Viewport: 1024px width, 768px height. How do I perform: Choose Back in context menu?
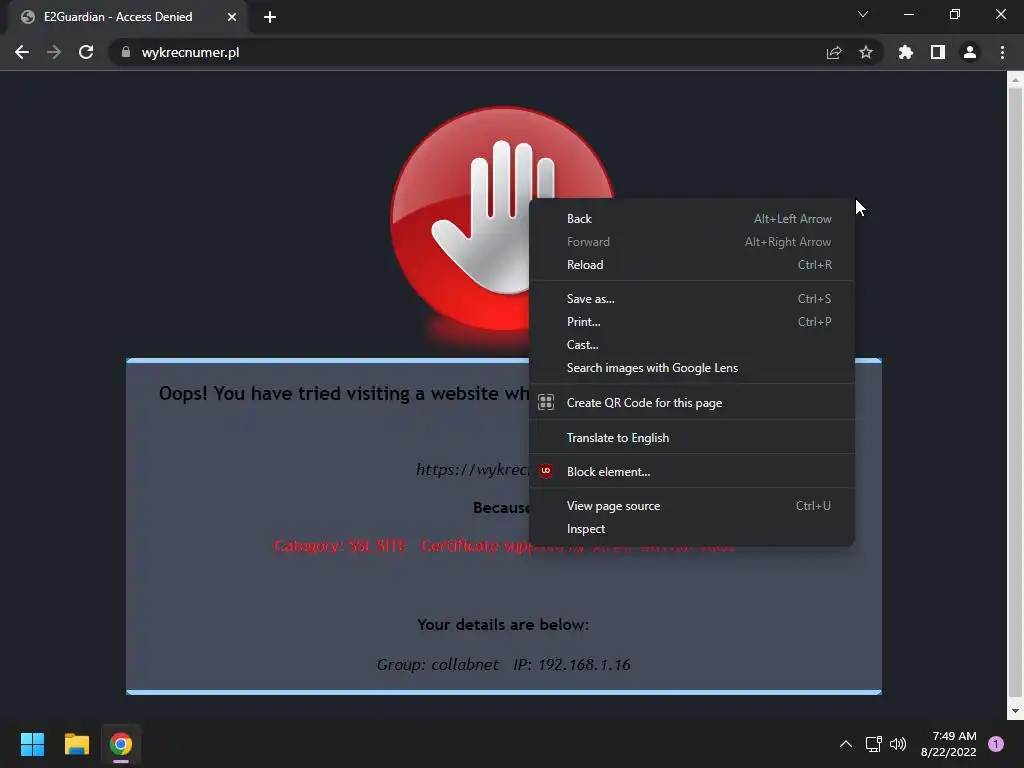coord(692,219)
